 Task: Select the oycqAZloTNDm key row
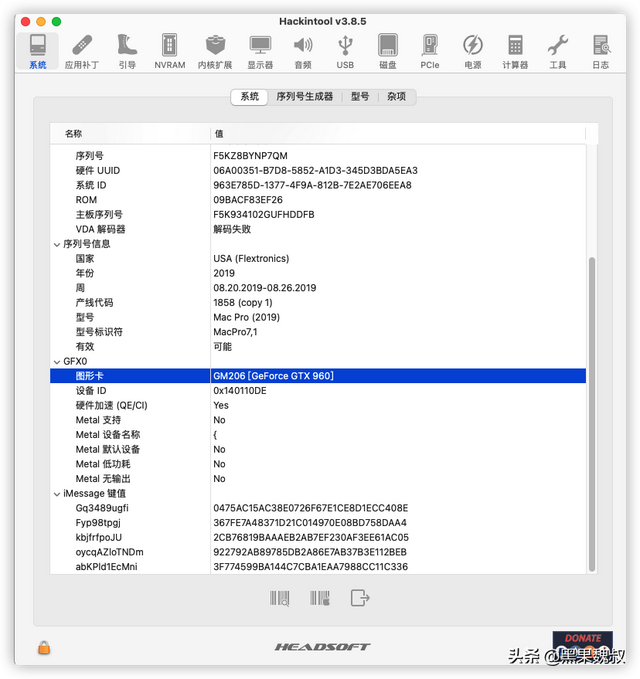click(318, 553)
